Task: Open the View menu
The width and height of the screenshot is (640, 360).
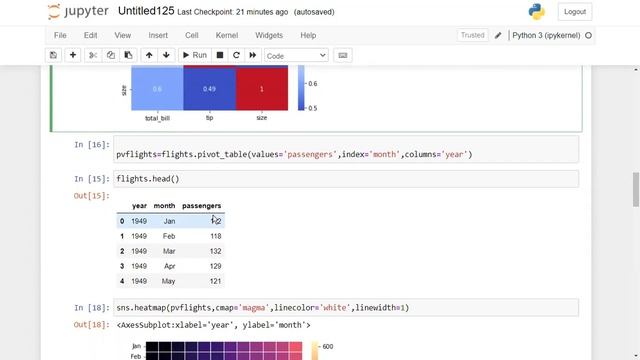Action: tap(122, 36)
